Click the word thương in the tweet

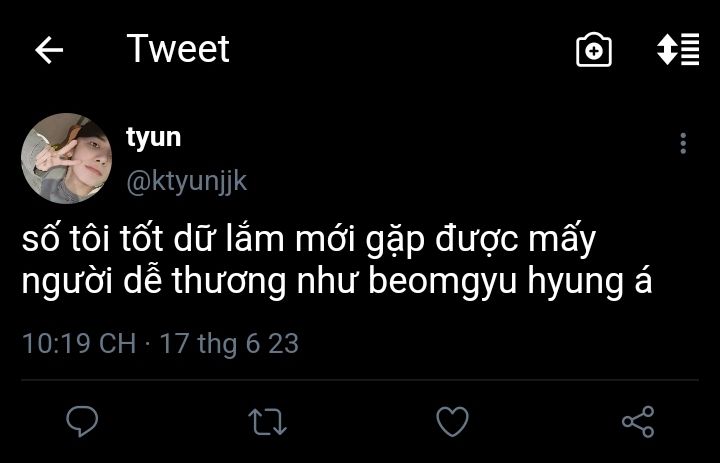231,282
